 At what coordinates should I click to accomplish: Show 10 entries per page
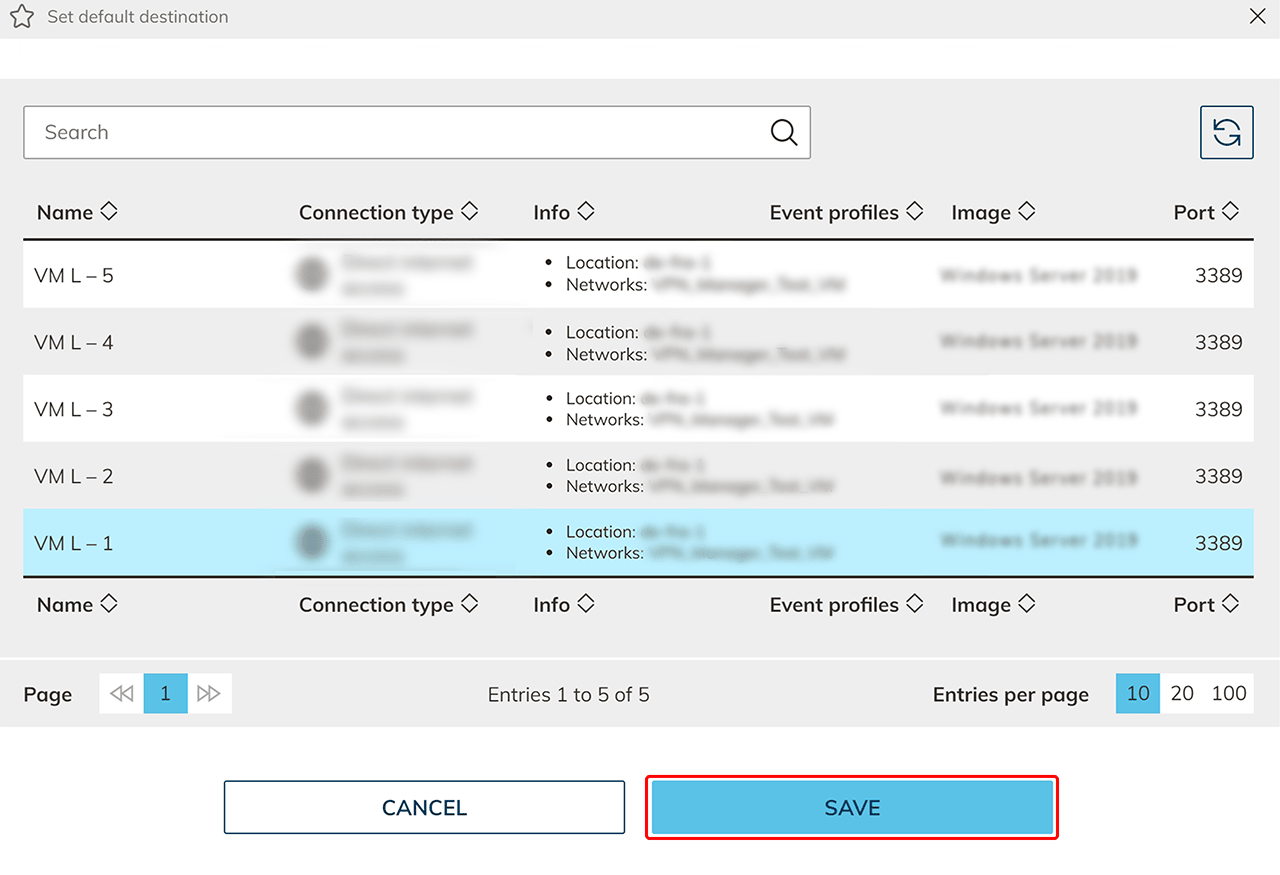[x=1138, y=694]
